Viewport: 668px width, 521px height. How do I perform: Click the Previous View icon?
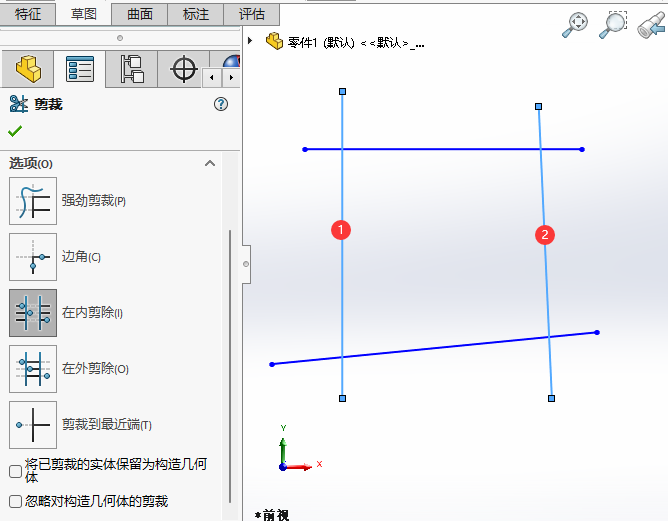(651, 25)
